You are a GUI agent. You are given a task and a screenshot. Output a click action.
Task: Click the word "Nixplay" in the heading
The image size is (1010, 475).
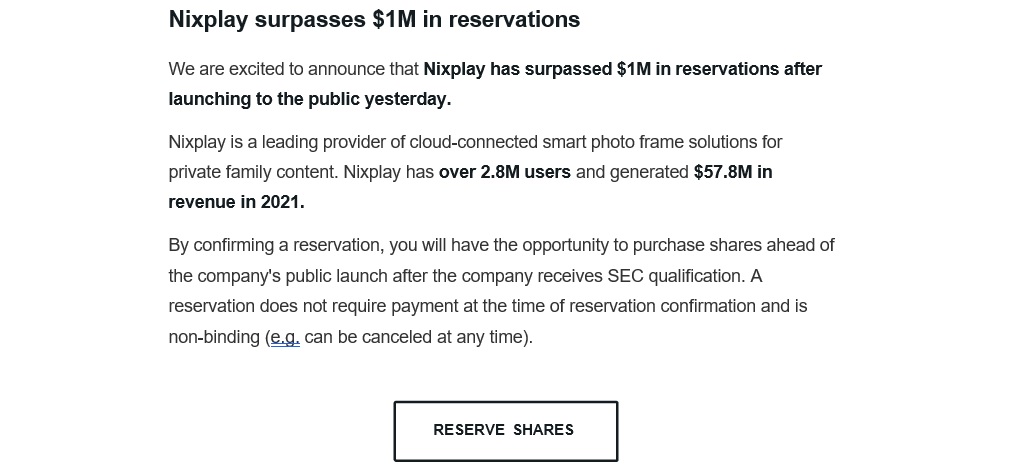click(x=208, y=19)
